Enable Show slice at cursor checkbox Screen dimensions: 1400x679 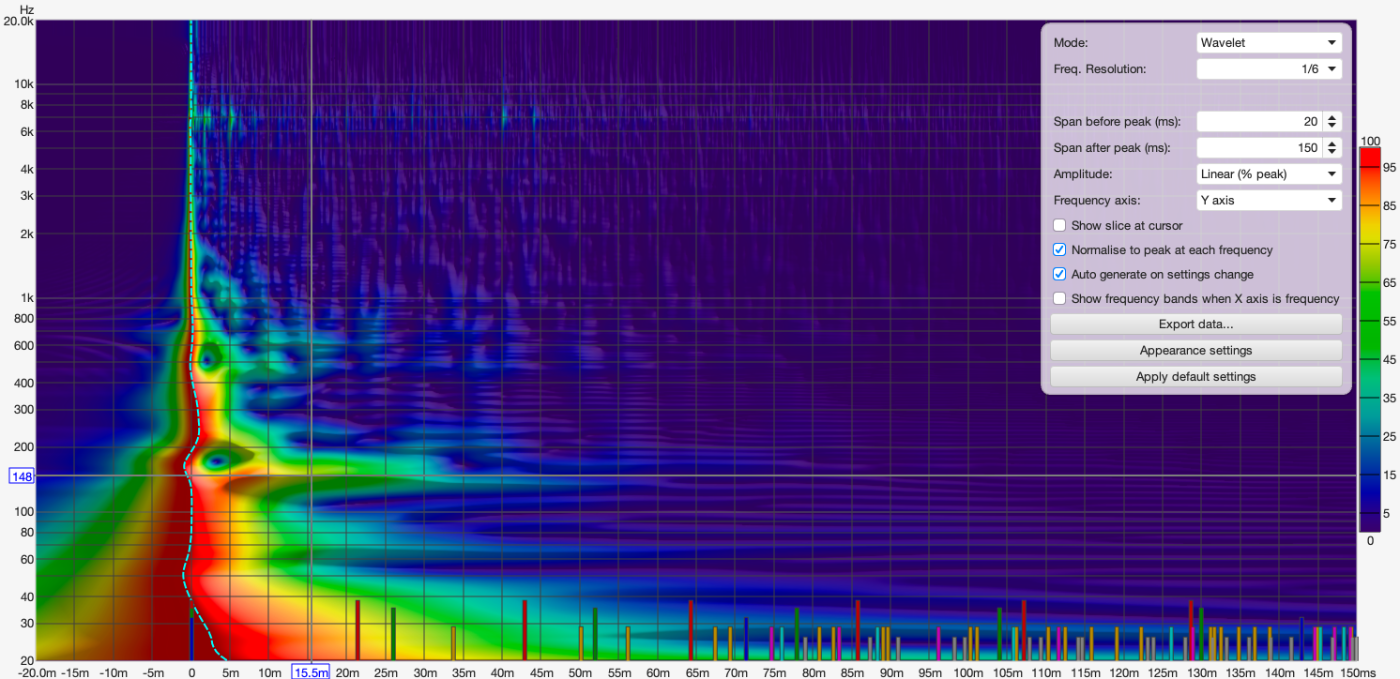click(x=1060, y=226)
